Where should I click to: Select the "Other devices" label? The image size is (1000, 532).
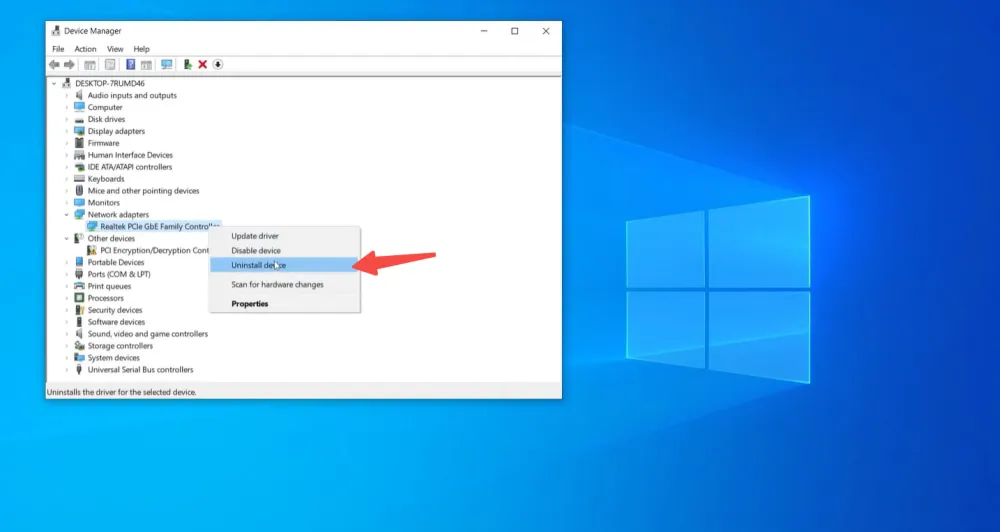tap(112, 239)
